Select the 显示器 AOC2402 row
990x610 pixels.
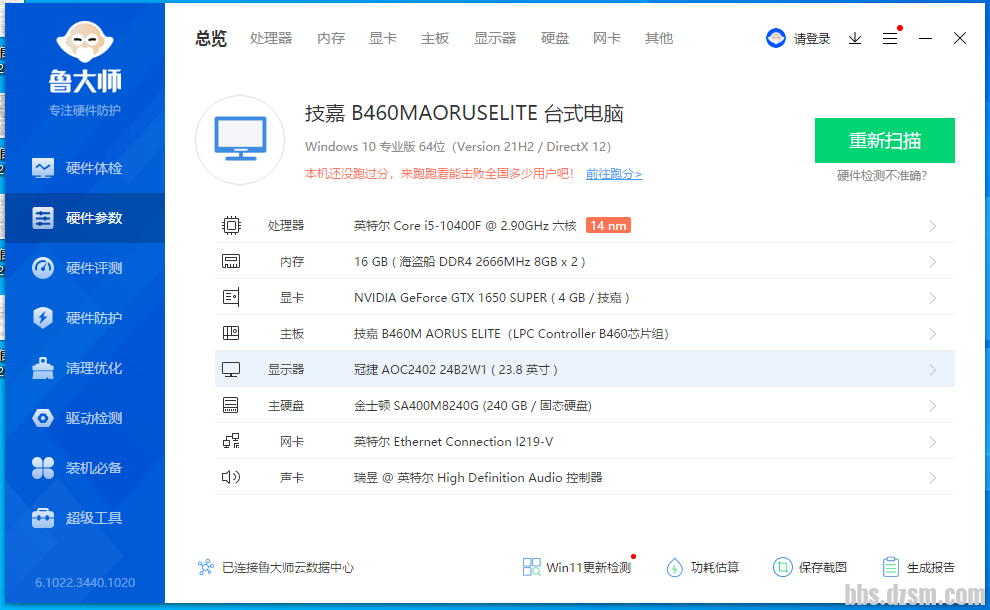click(x=585, y=370)
